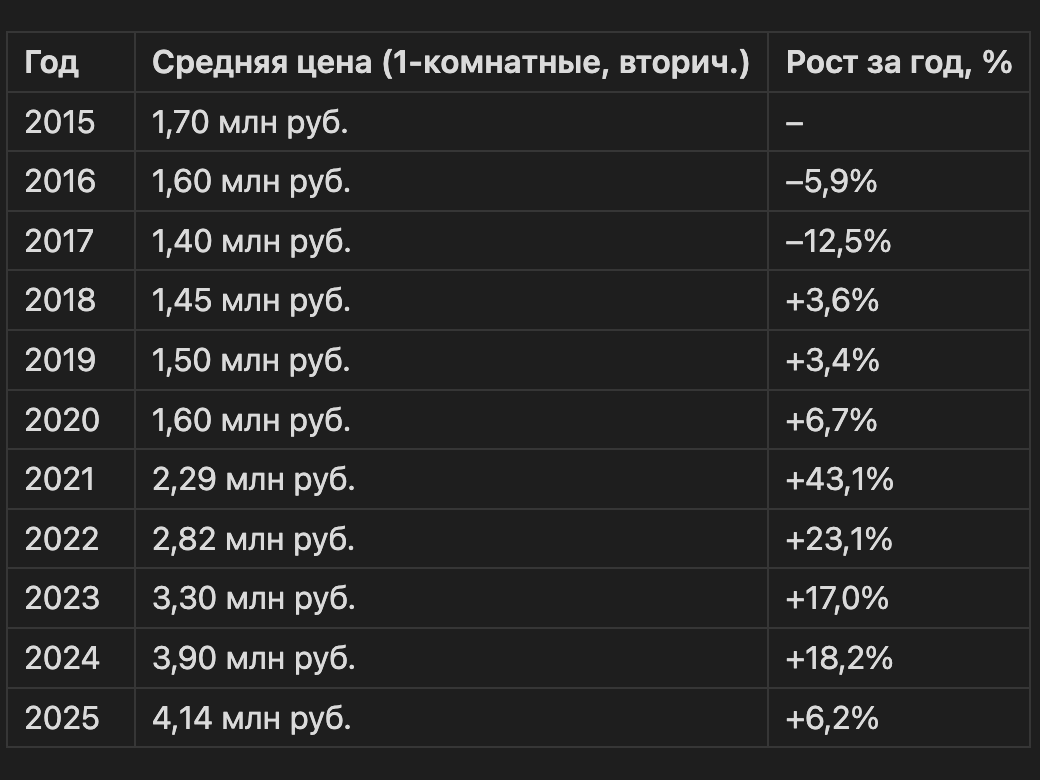The width and height of the screenshot is (1040, 780).
Task: Click the 2020 year cell
Action: coord(62,420)
